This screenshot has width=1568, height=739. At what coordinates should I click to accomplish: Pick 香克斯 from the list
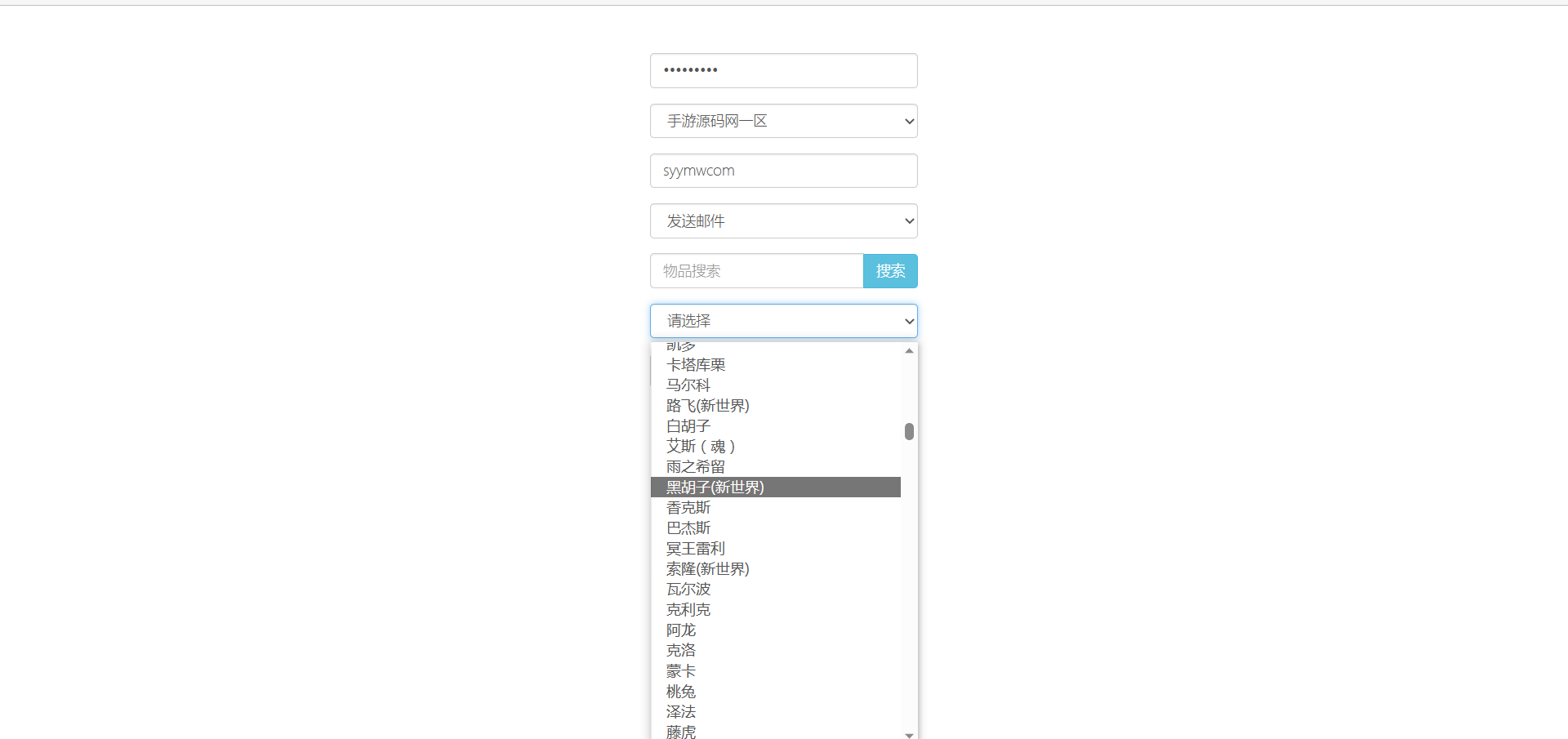(688, 508)
